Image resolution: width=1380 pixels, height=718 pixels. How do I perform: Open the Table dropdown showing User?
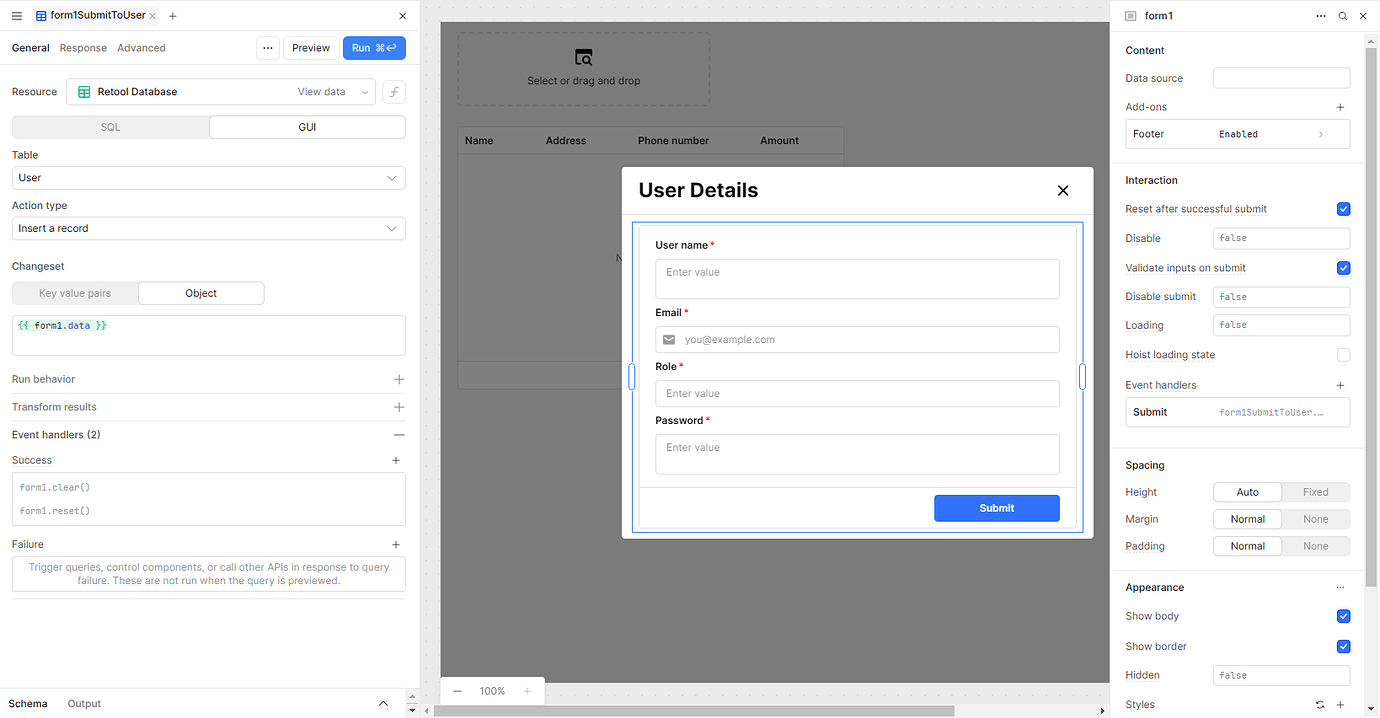tap(207, 177)
